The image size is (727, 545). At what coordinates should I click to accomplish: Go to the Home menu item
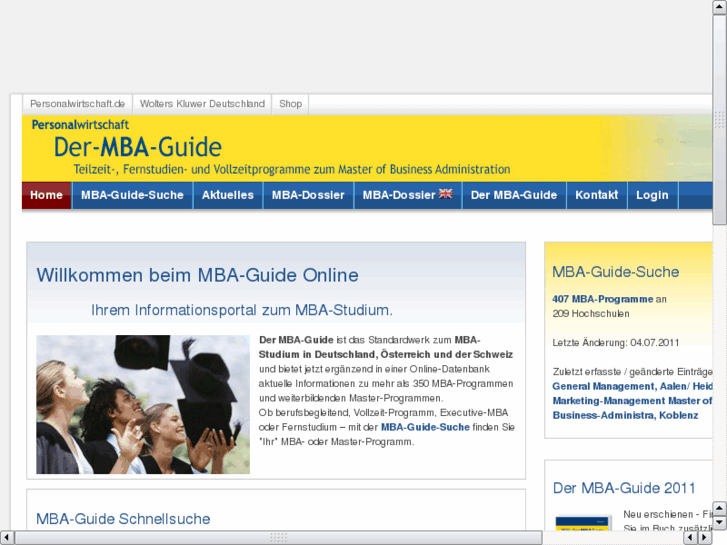(46, 195)
